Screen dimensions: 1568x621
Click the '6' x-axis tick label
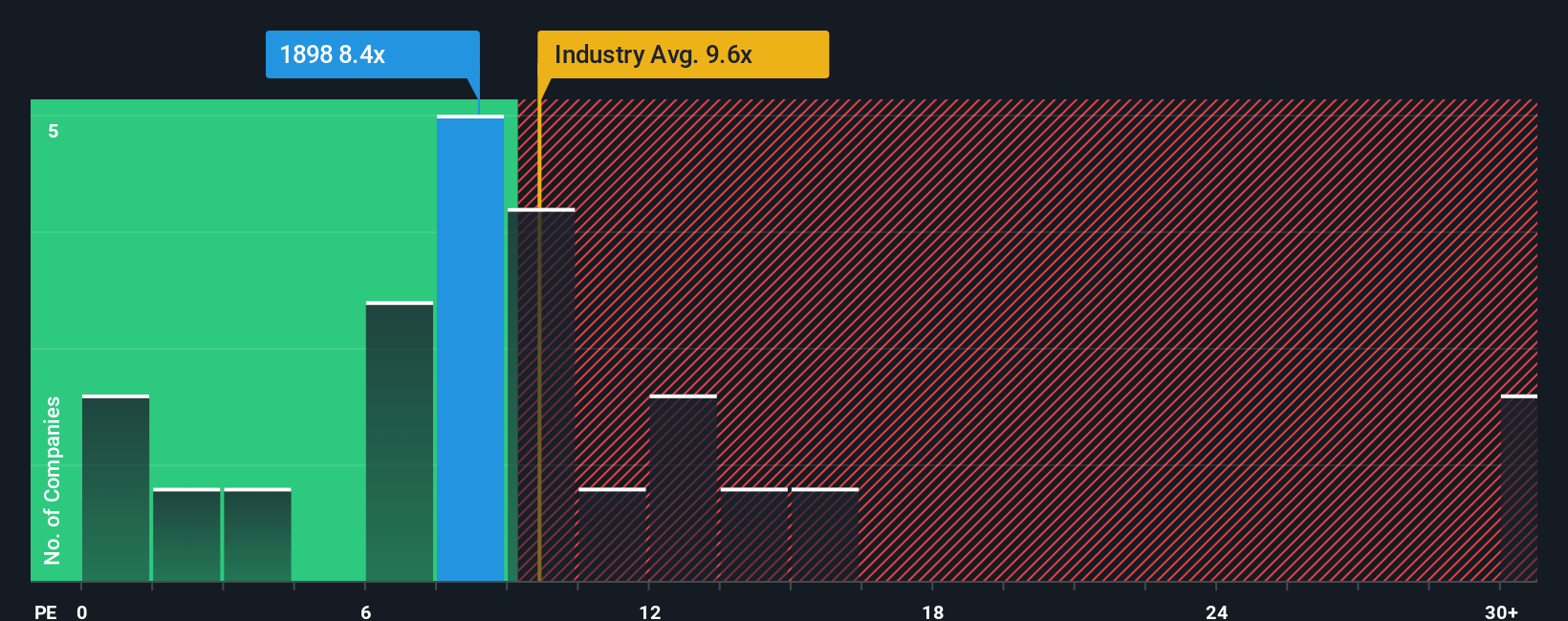tap(366, 611)
